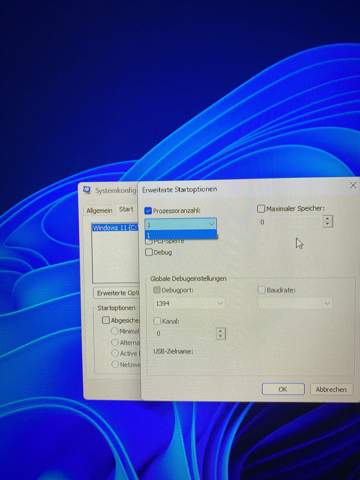Open Erweiterte Optionen button
The width and height of the screenshot is (360, 480).
coord(117,293)
